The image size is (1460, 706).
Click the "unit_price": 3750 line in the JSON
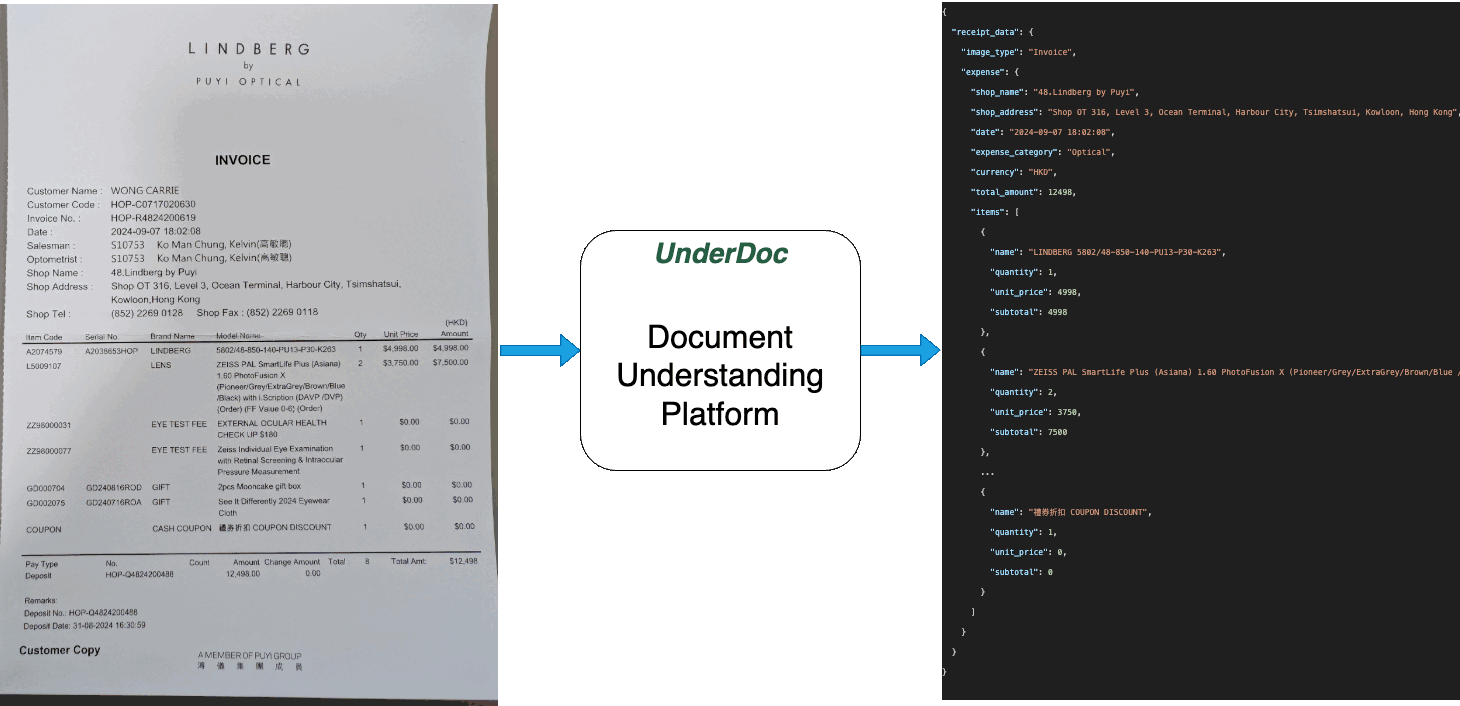point(1036,412)
